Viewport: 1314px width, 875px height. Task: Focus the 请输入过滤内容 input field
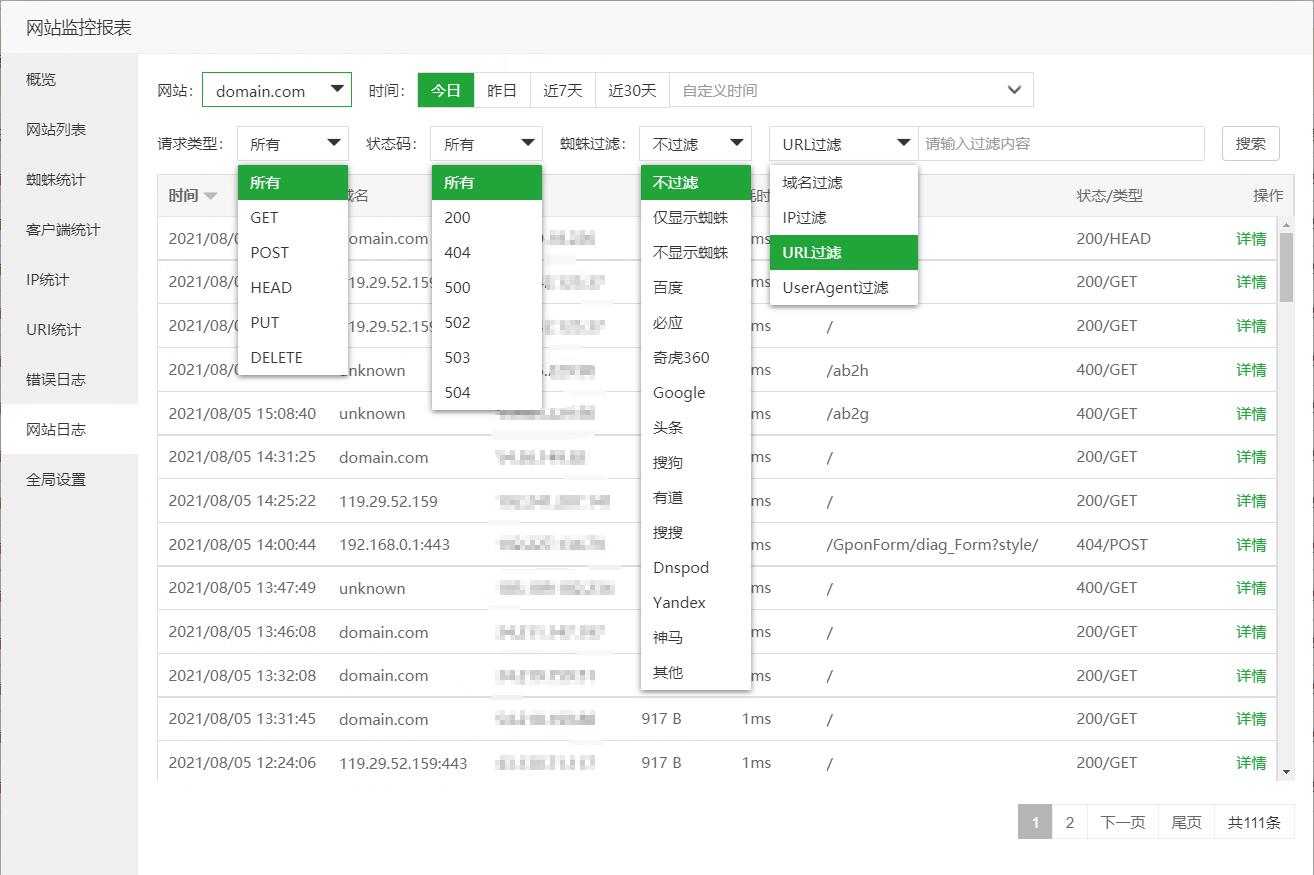click(x=1061, y=144)
